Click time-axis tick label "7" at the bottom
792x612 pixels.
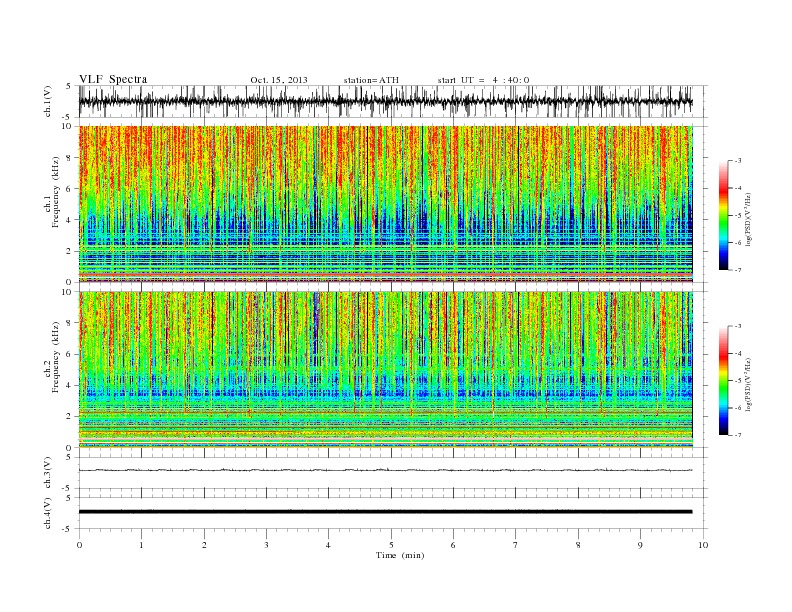516,545
